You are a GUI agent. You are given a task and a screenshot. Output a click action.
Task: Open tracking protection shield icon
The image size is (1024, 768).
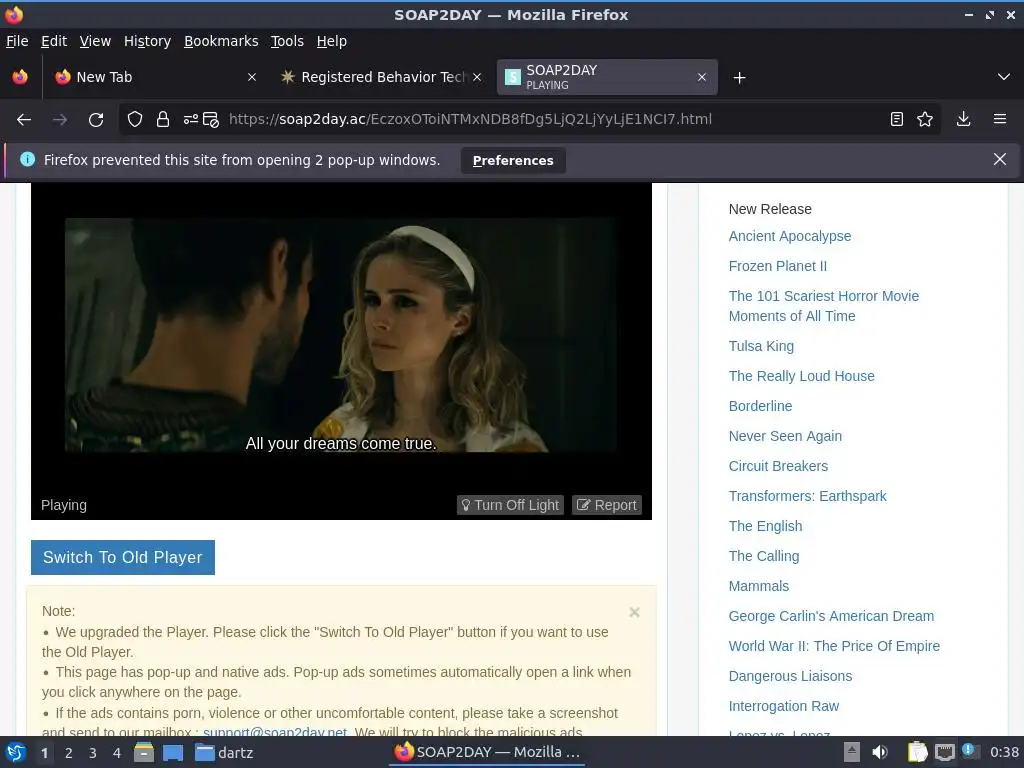point(135,120)
